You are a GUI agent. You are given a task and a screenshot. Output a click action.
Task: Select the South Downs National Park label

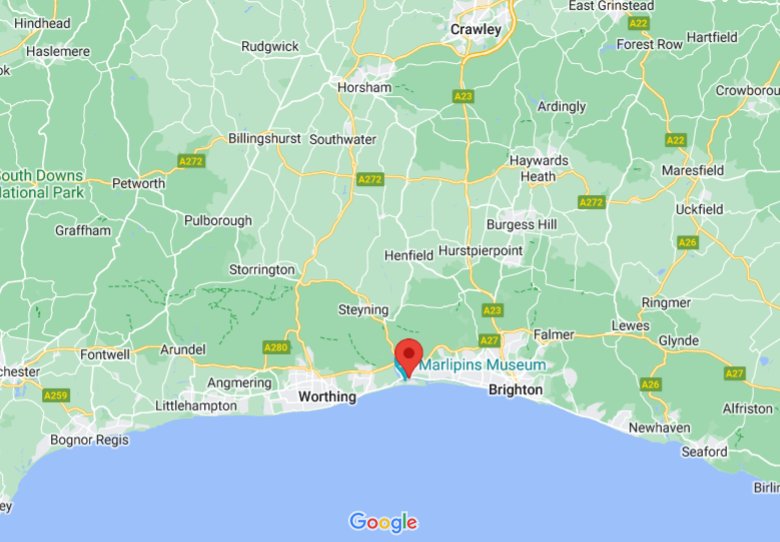point(42,184)
